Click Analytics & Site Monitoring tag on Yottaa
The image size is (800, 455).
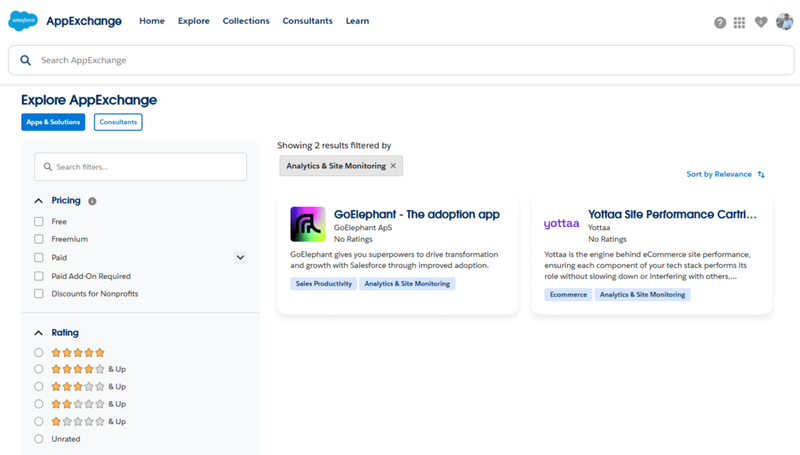pos(642,294)
